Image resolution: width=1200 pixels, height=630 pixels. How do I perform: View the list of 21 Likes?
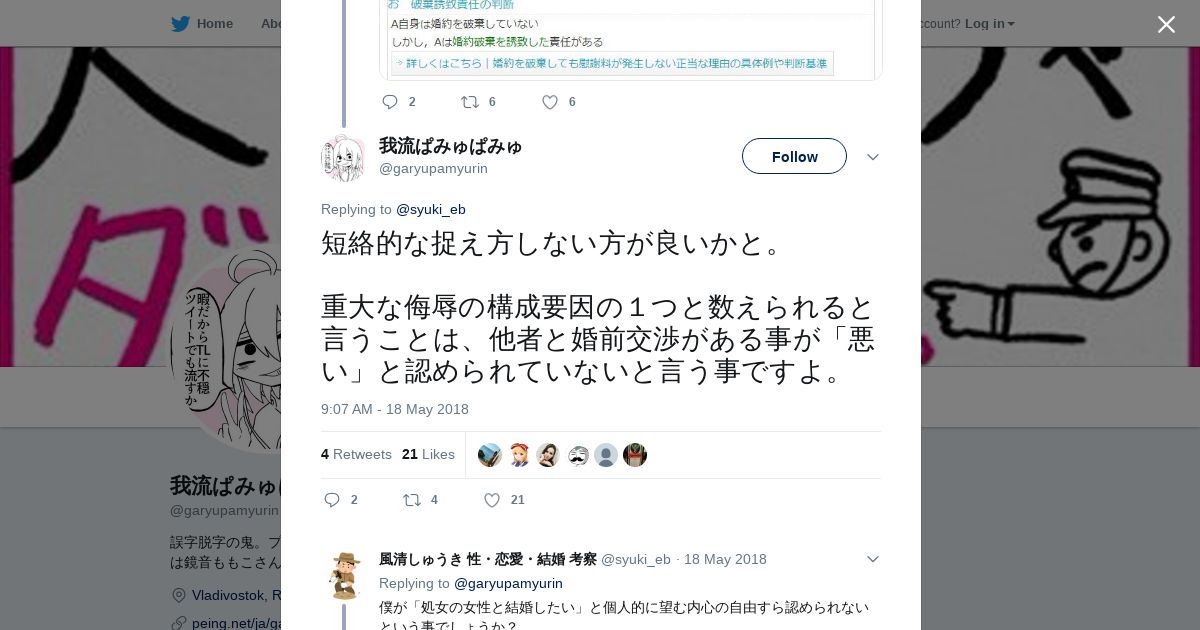428,454
